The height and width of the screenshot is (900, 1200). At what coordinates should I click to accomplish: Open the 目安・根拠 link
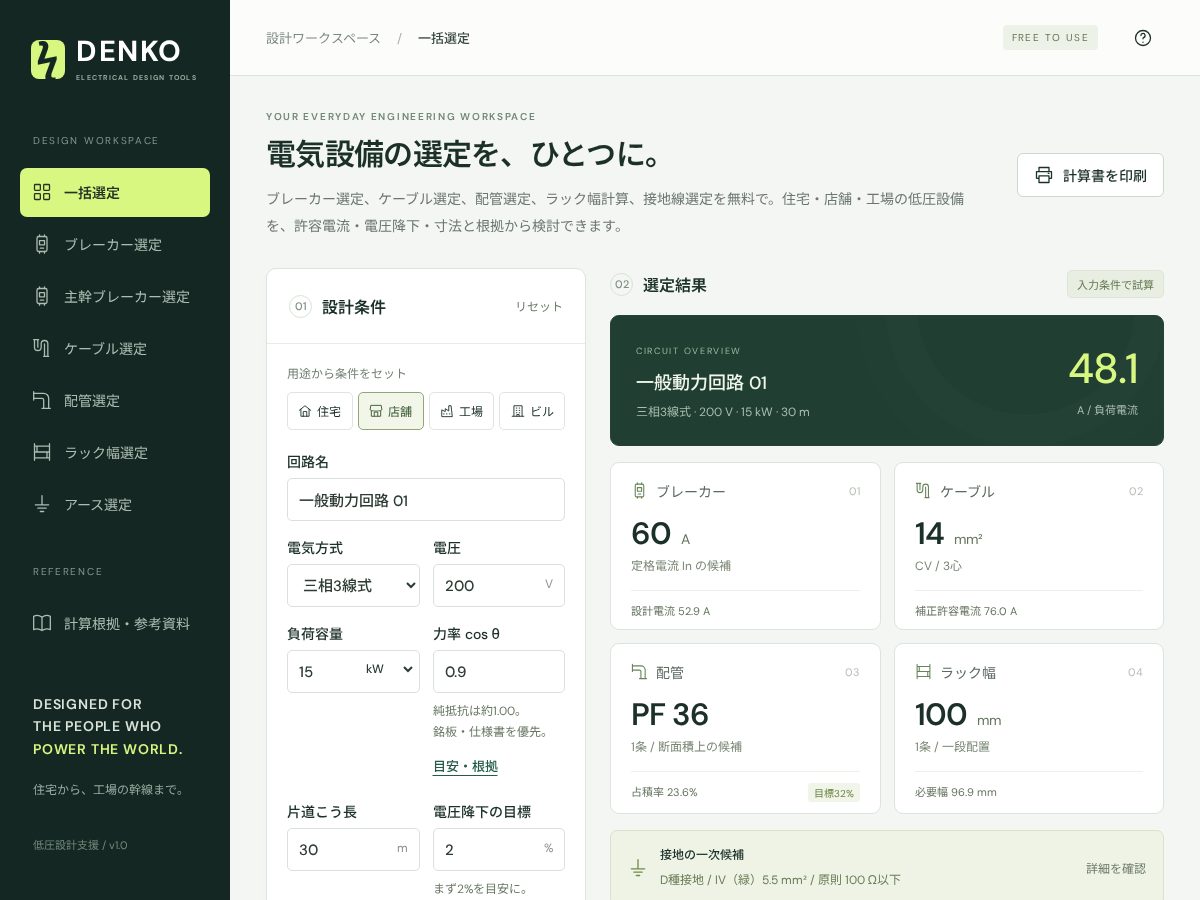click(x=465, y=766)
